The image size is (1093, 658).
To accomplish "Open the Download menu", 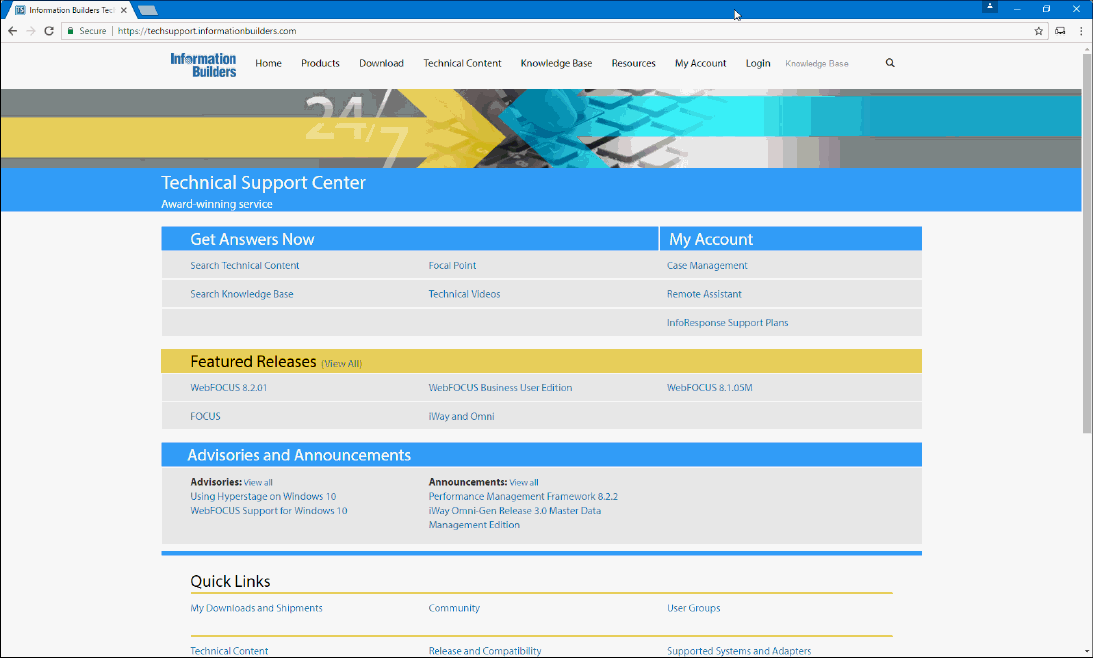I will [381, 63].
